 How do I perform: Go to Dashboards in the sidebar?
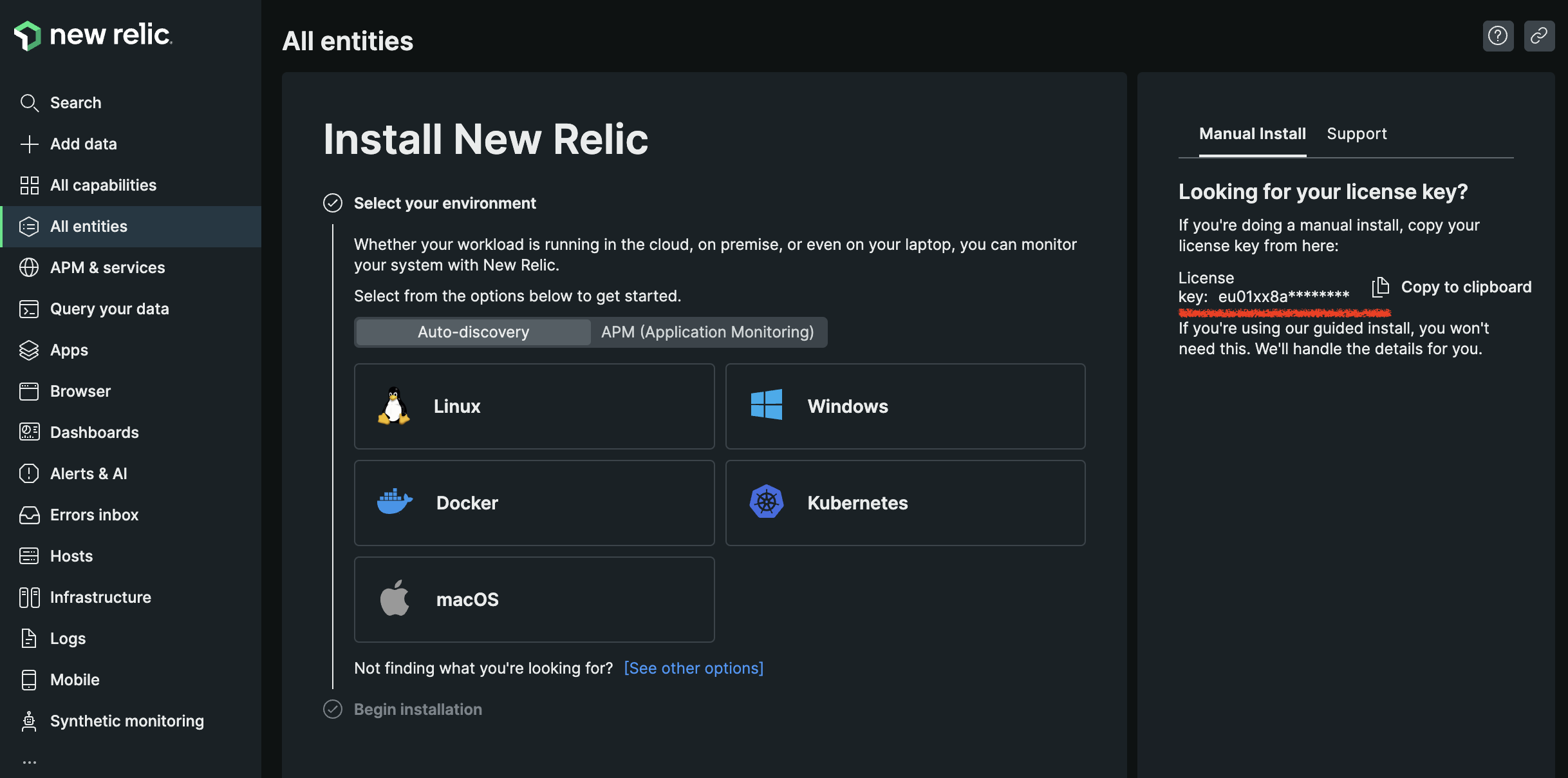point(131,432)
